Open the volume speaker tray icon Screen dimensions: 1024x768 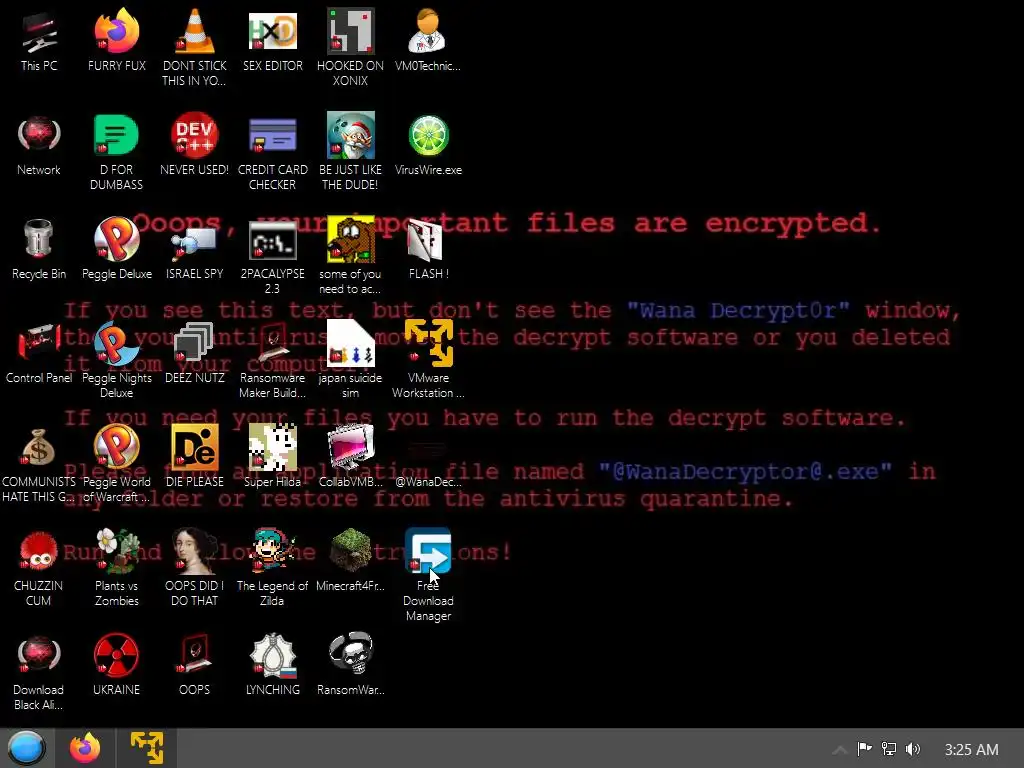coord(913,748)
